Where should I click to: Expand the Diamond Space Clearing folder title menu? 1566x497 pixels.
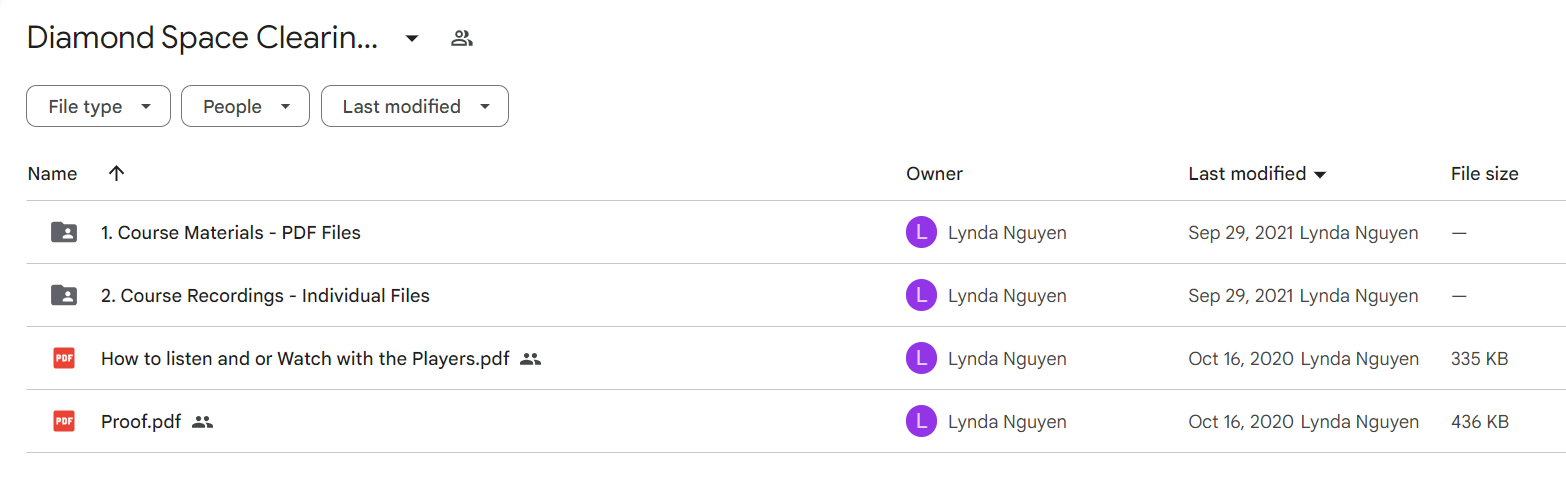[x=411, y=39]
